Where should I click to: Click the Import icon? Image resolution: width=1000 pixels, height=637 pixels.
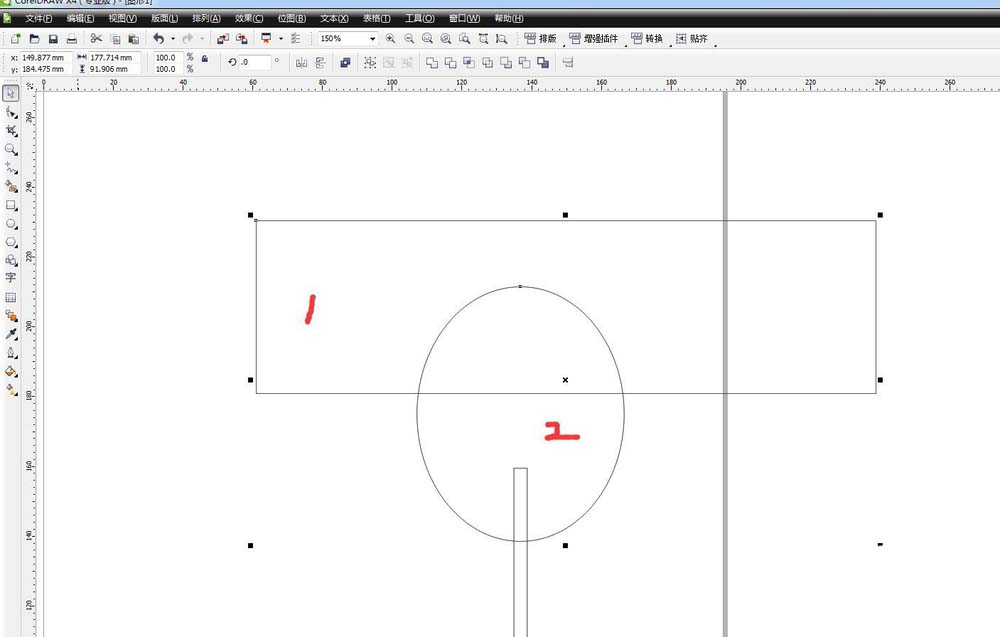[223, 39]
